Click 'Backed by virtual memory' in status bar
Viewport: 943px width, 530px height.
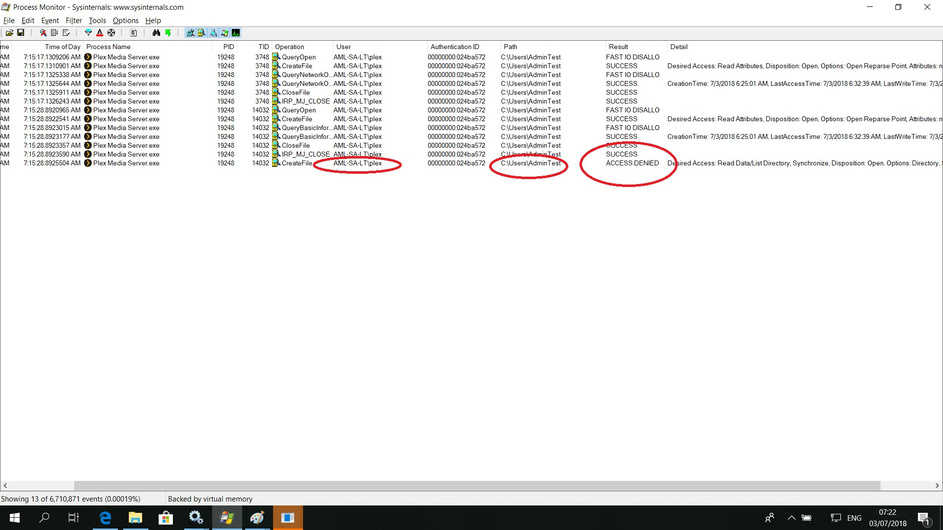tap(210, 499)
